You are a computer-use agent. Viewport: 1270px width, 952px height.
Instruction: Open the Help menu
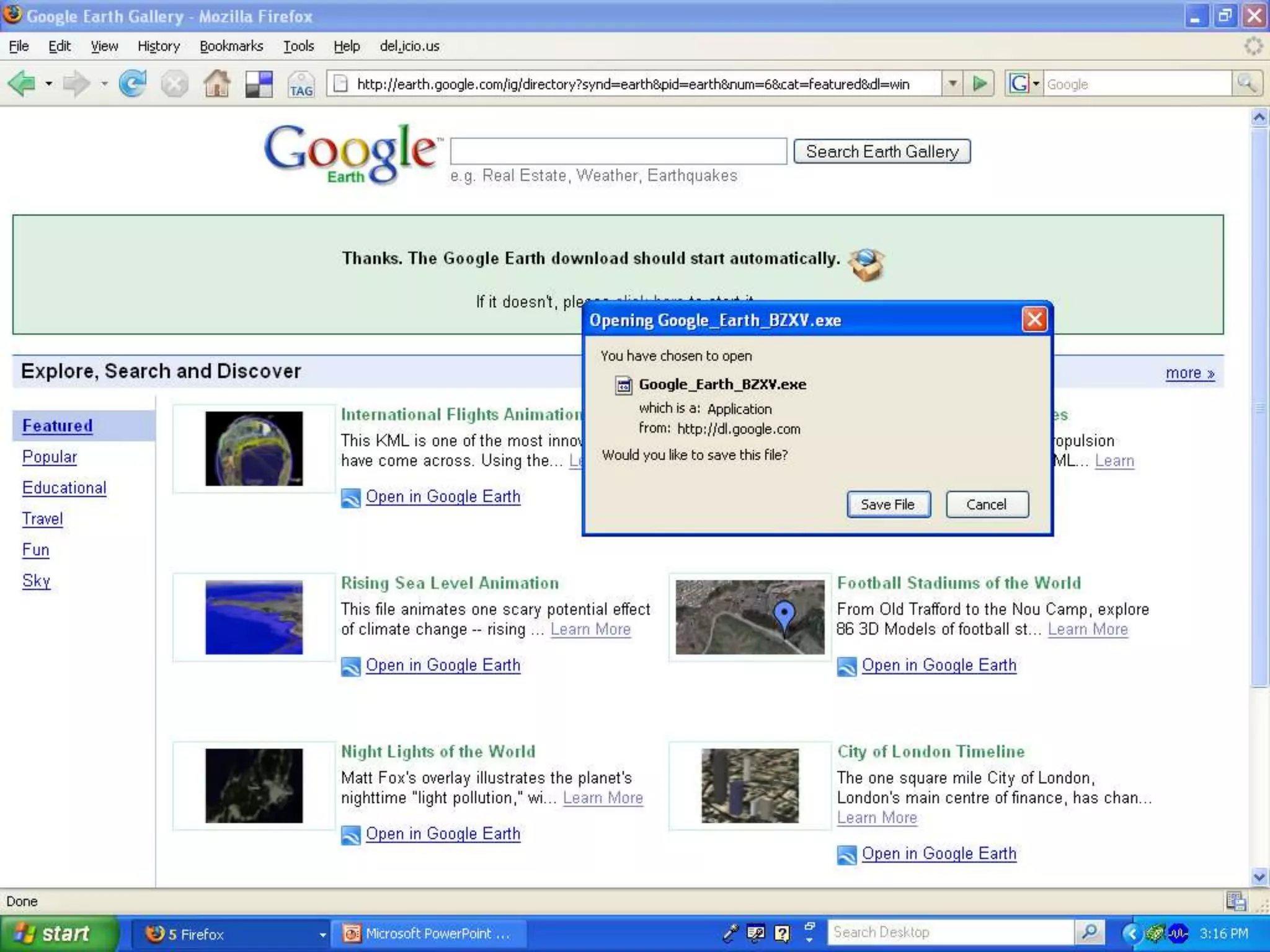coord(347,46)
